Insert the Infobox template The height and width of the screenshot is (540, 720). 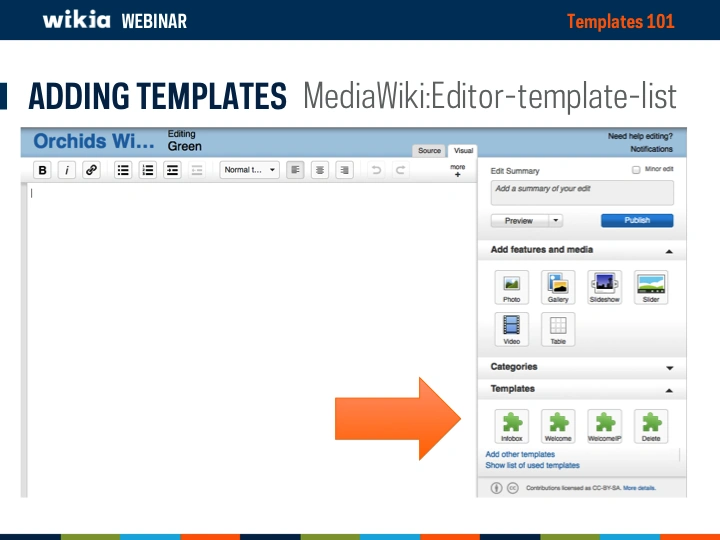511,425
